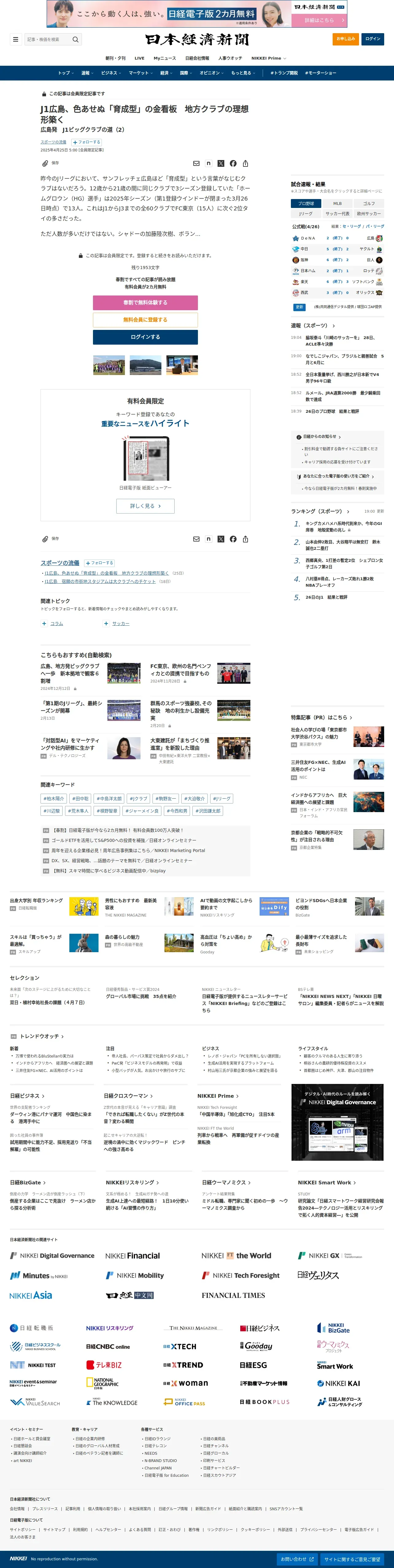Click the 日本ハム Fighters logo
Screen dimensions: 394x1568
(295, 271)
